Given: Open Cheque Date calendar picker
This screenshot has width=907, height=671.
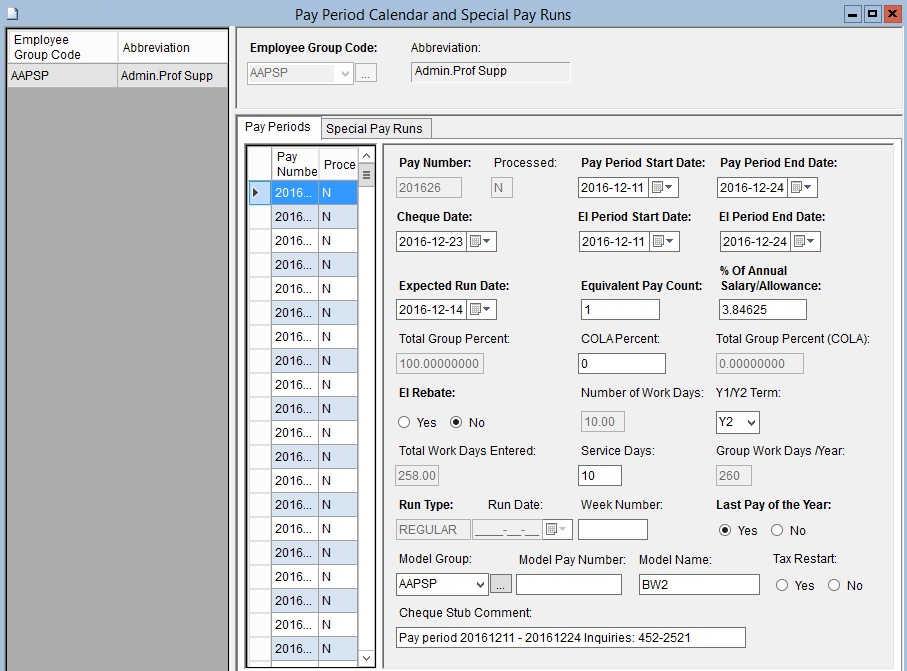Looking at the screenshot, I should pos(482,242).
